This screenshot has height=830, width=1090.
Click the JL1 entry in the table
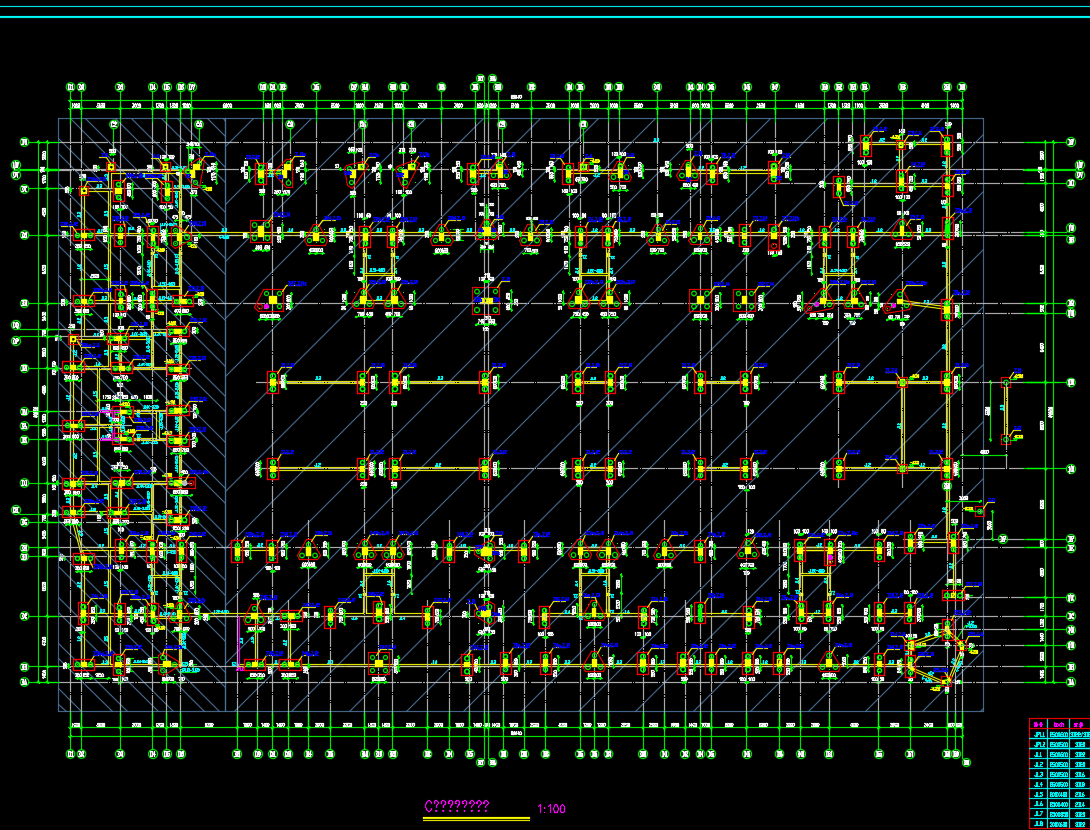pos(1038,755)
